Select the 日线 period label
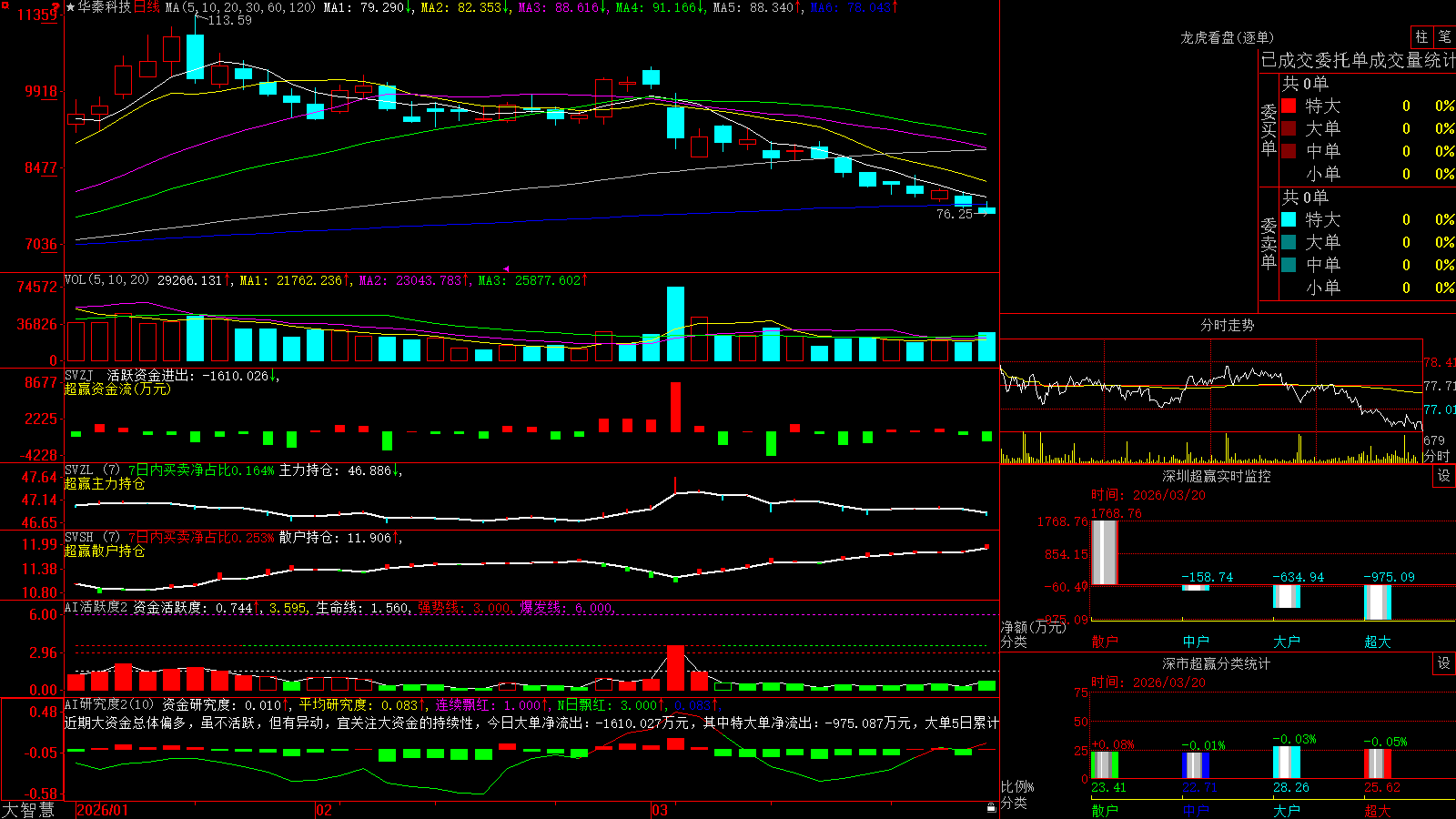The width and height of the screenshot is (1456, 819). click(147, 7)
